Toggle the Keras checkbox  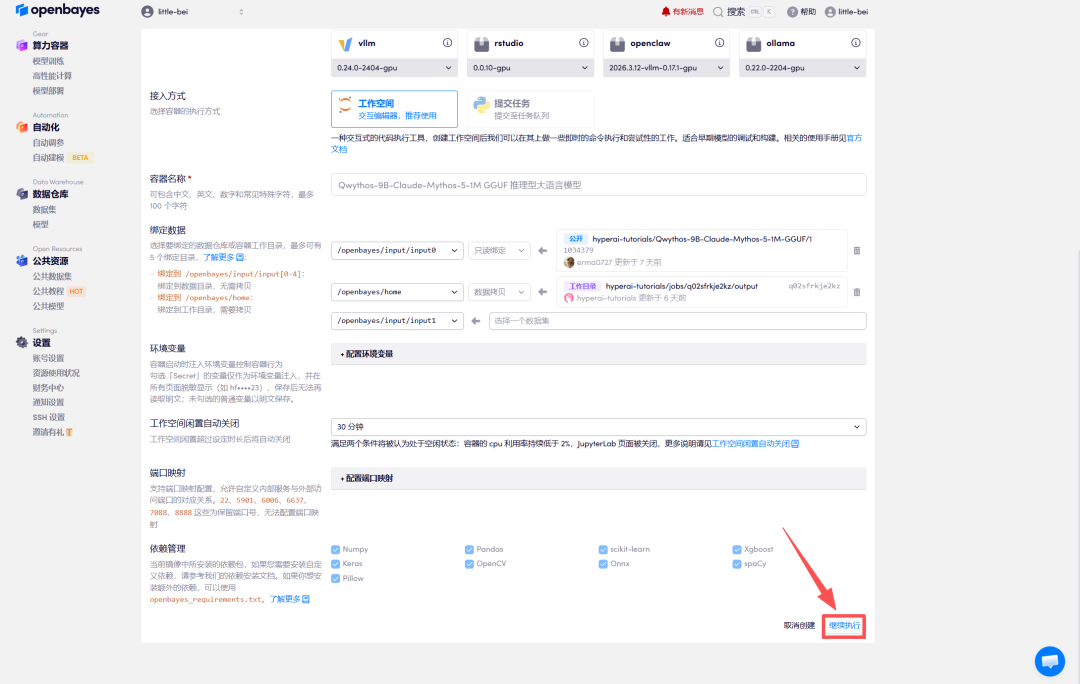click(x=335, y=564)
